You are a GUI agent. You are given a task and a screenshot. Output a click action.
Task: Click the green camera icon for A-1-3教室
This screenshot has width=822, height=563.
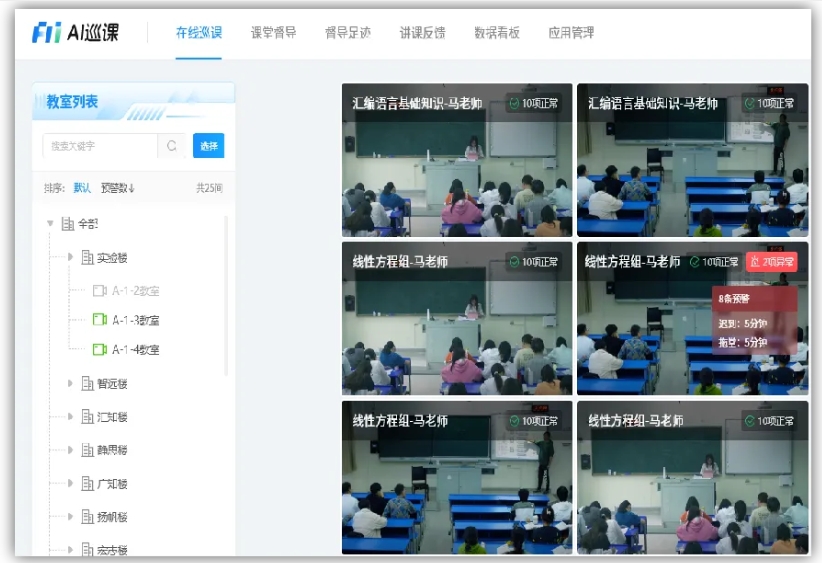[99, 320]
